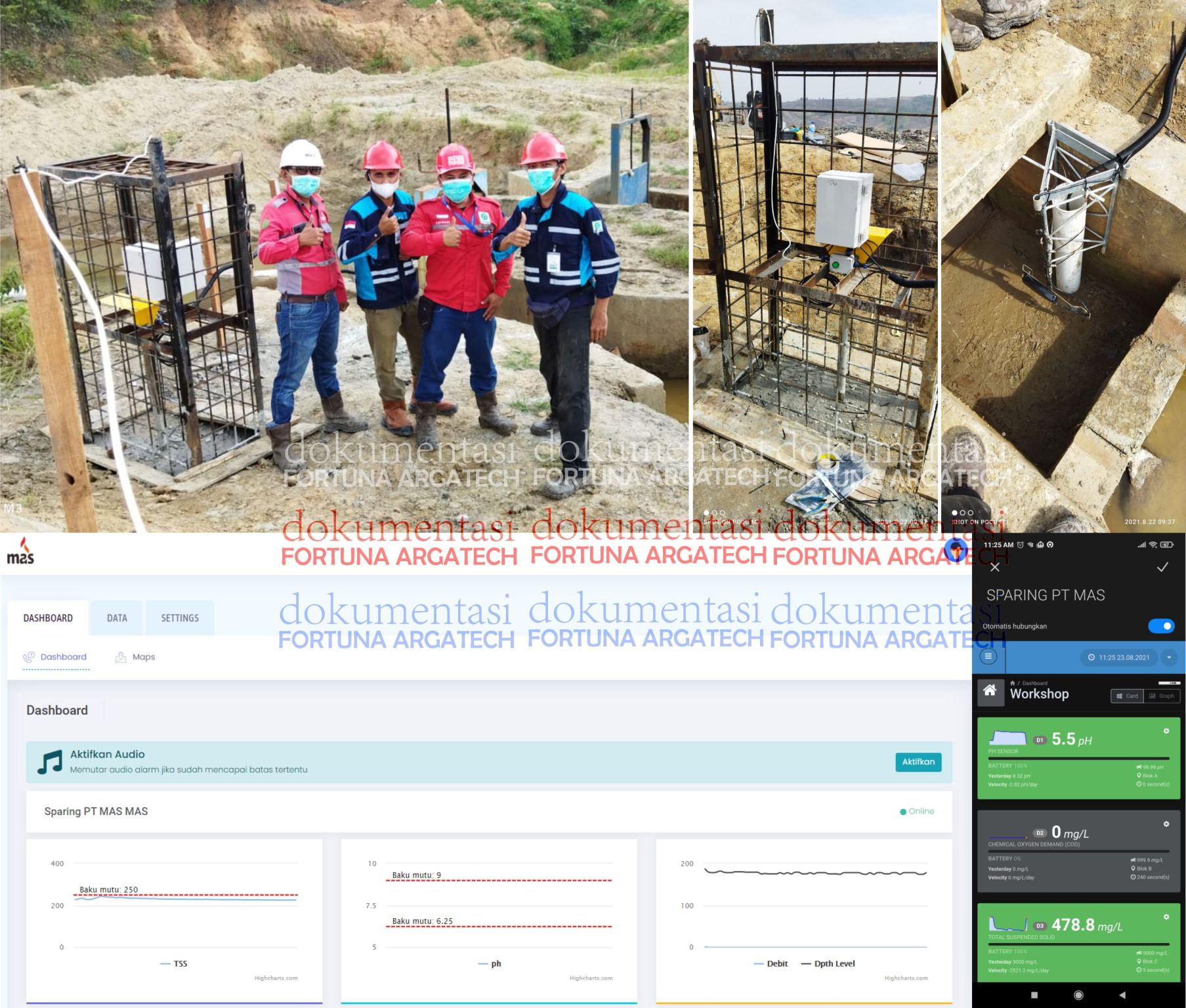
Task: Open settings gear on Total Suspended Solid card
Action: point(1166,917)
